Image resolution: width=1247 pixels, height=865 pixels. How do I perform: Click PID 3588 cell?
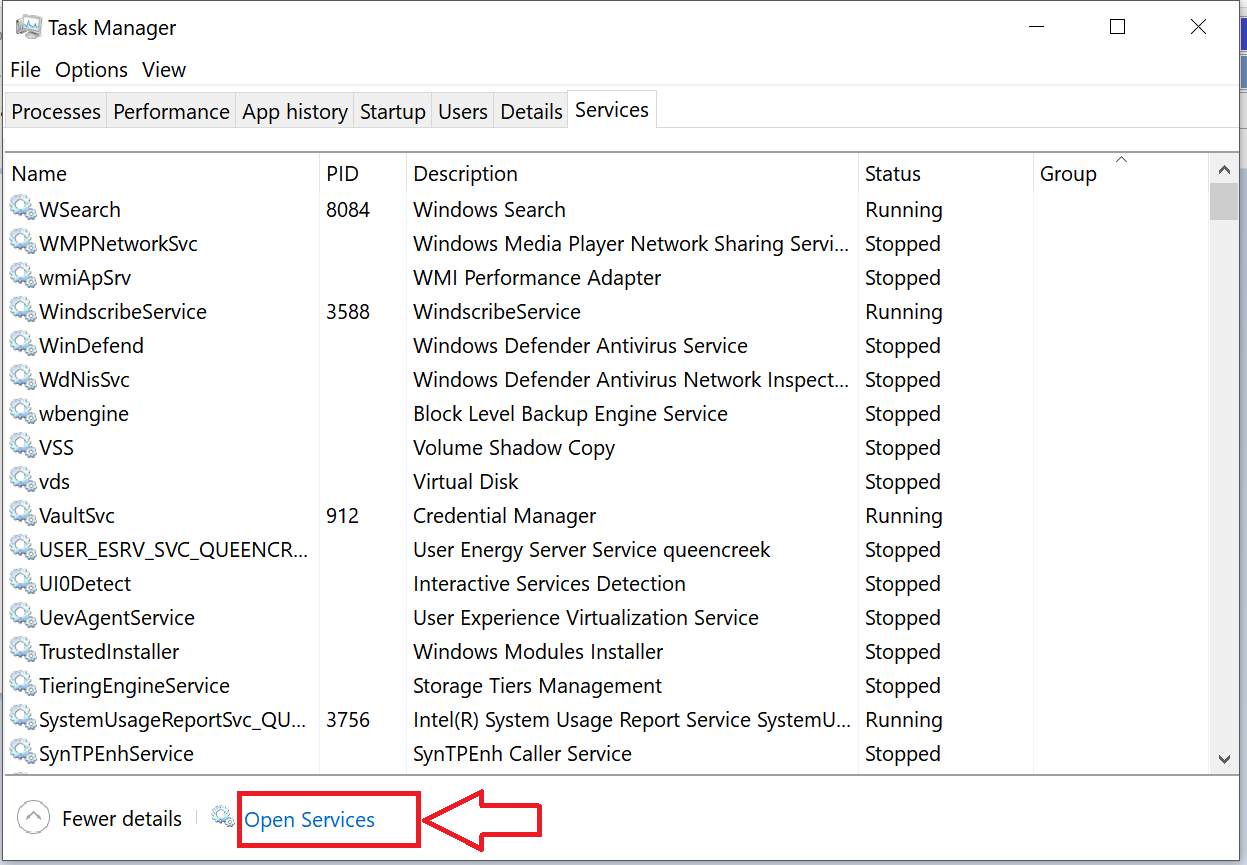click(x=348, y=312)
